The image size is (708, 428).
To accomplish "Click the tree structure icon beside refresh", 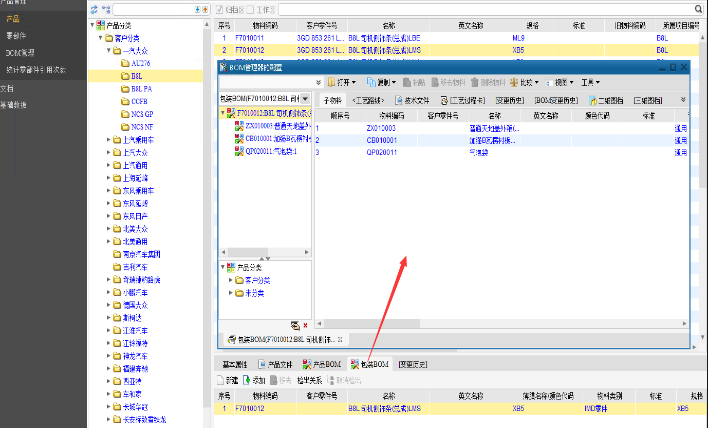I will (x=105, y=9).
